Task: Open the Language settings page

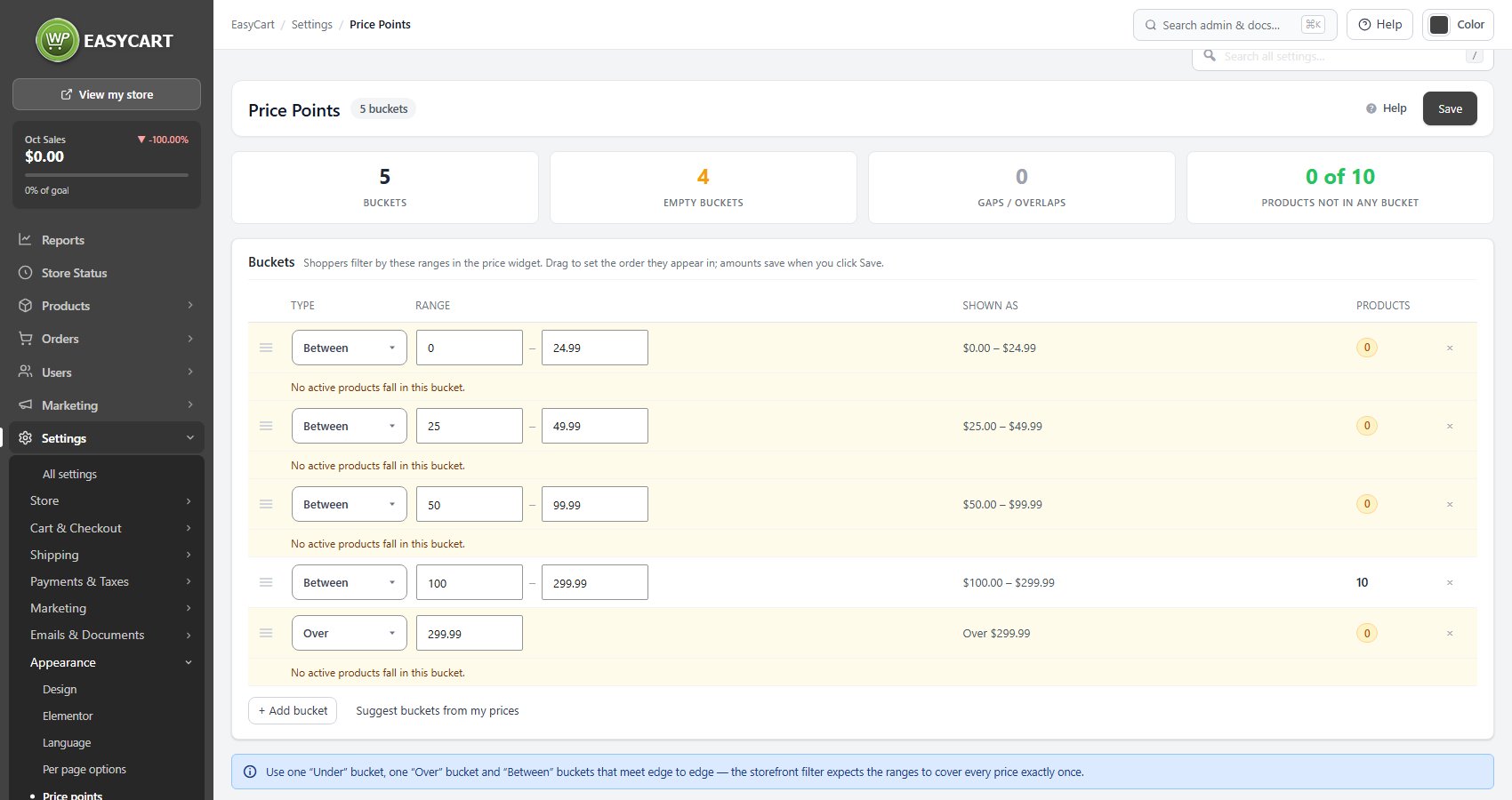Action: [x=67, y=742]
